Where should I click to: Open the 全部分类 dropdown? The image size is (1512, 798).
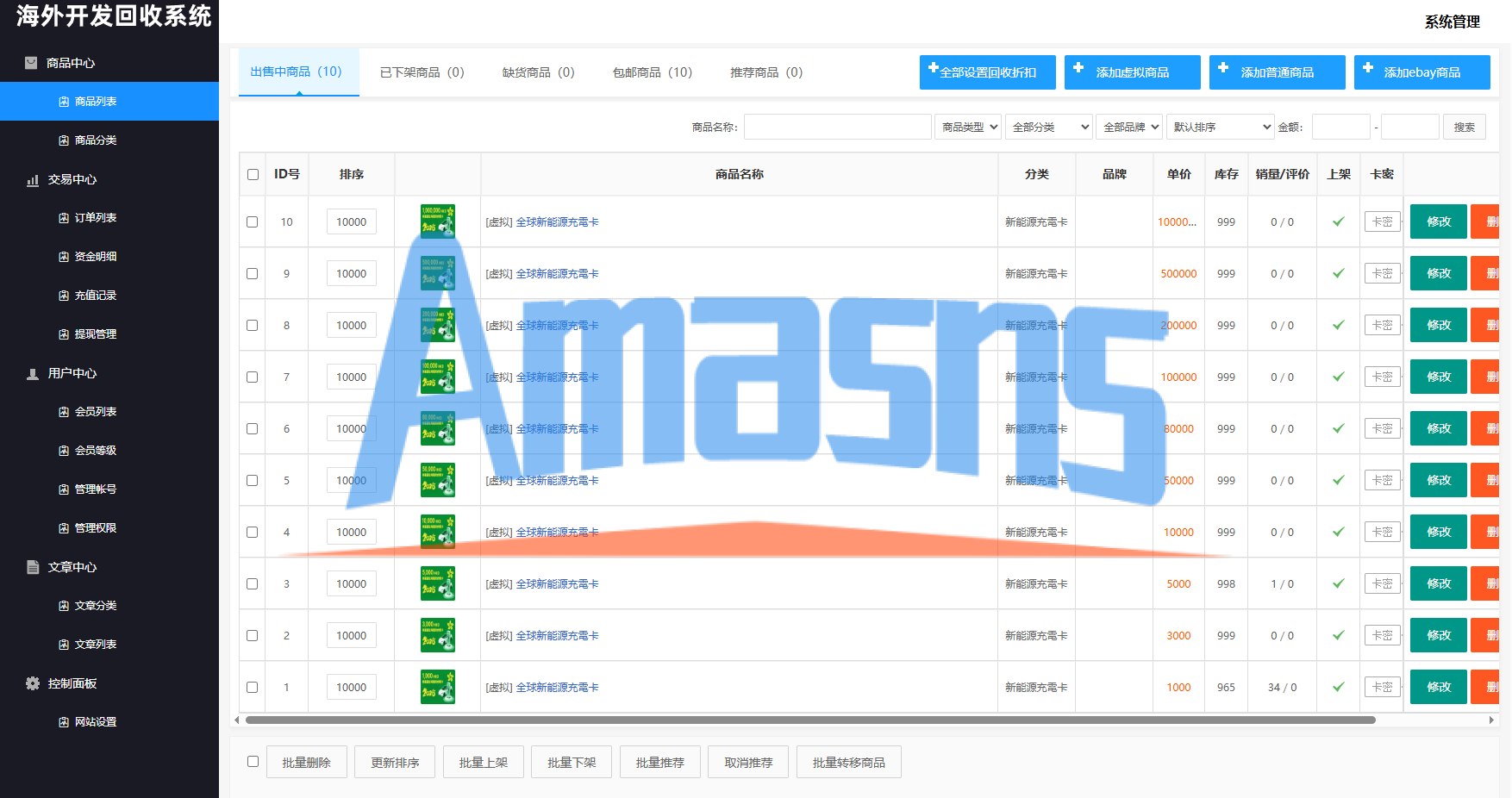tap(1049, 127)
